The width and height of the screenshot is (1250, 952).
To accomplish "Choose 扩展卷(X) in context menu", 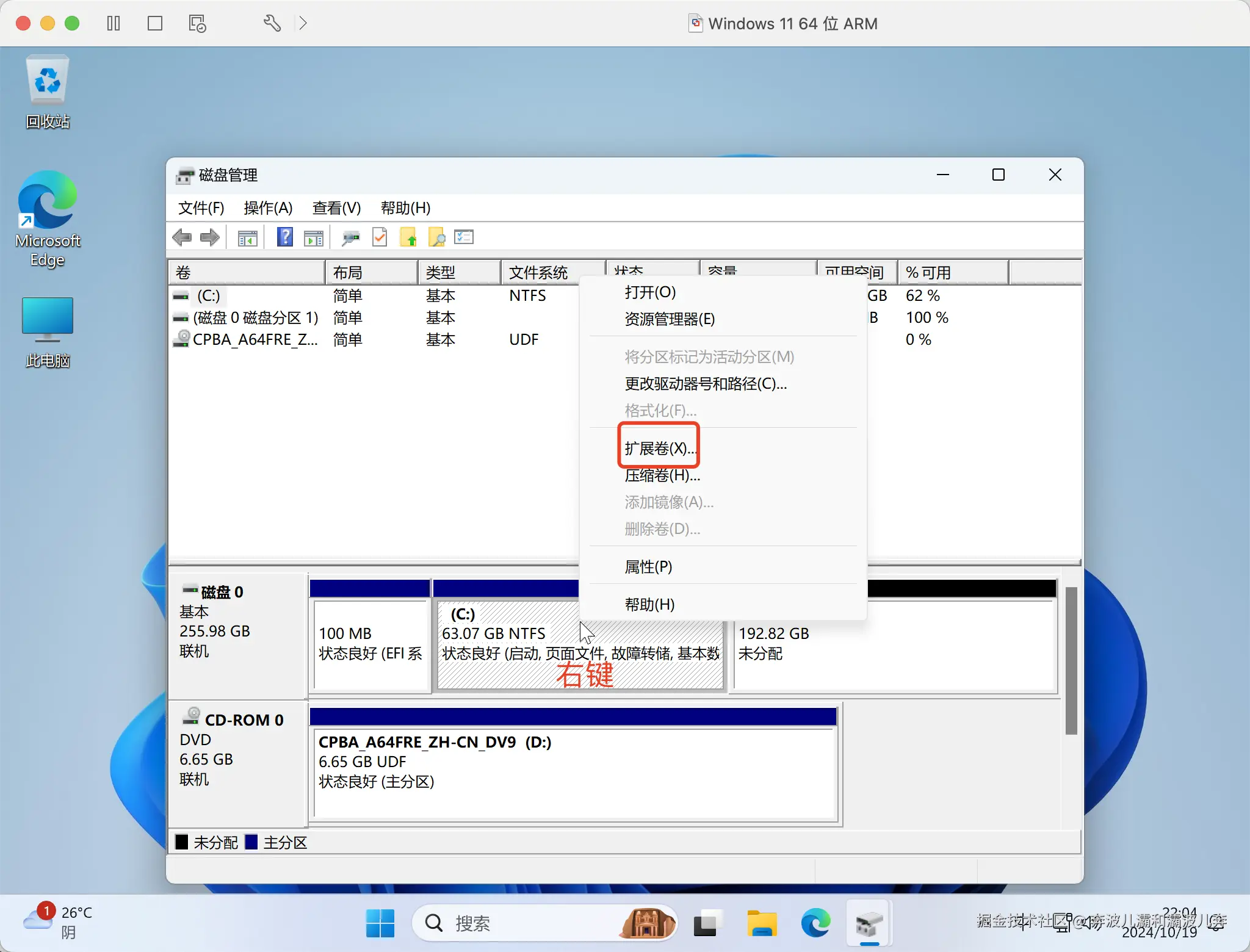I will pos(659,449).
